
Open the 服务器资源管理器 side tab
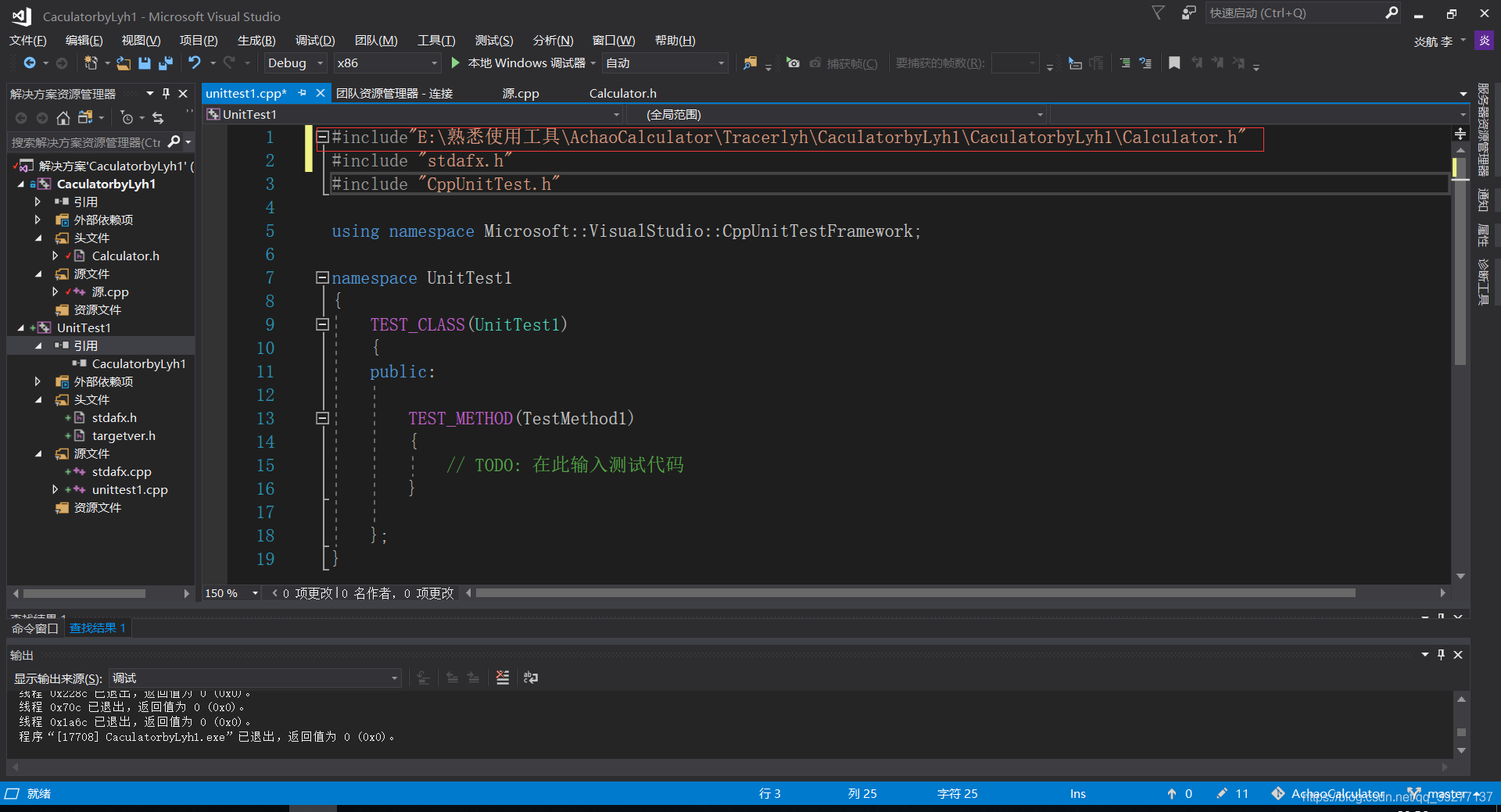tap(1483, 130)
